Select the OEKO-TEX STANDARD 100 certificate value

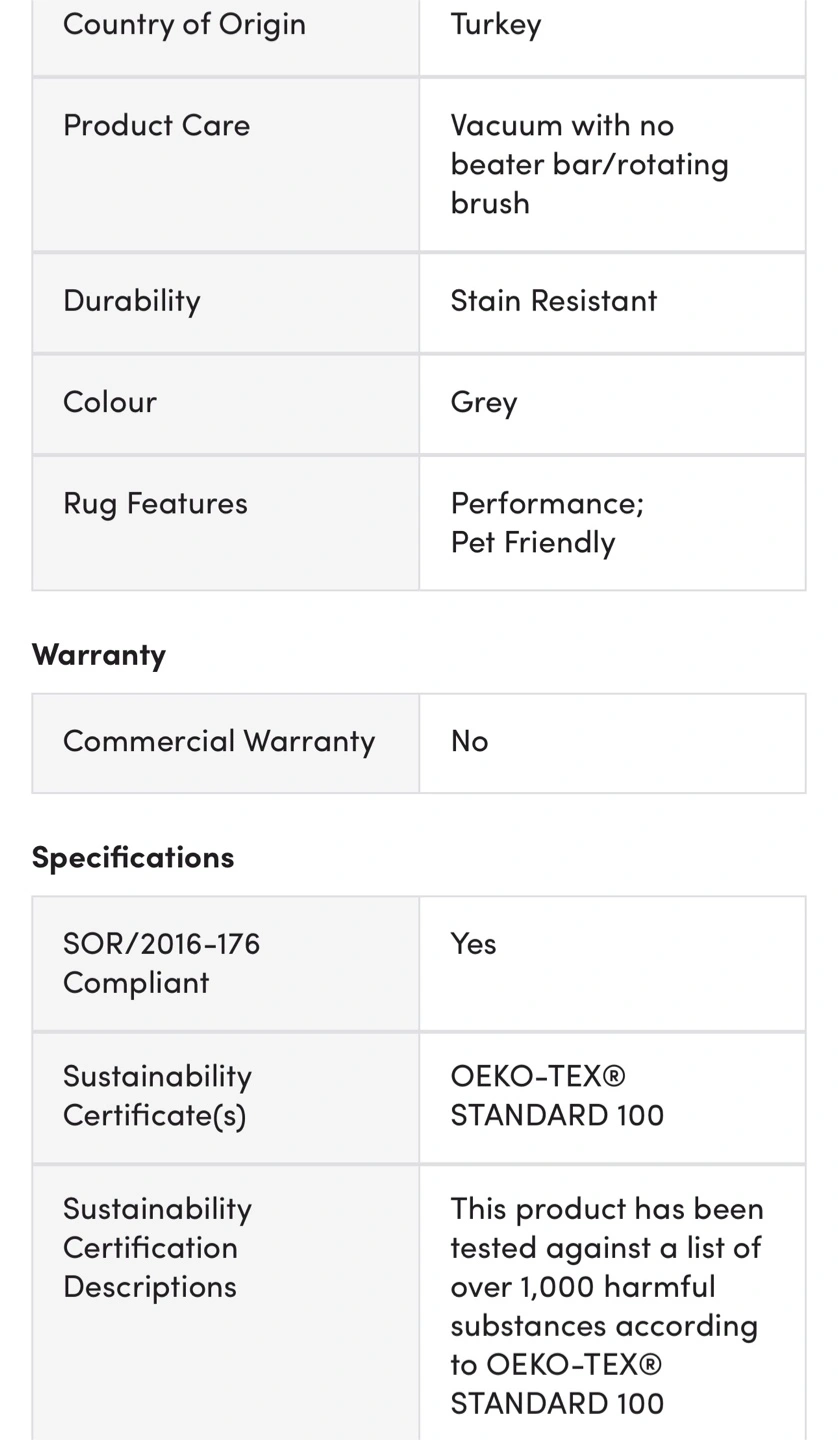click(557, 1095)
